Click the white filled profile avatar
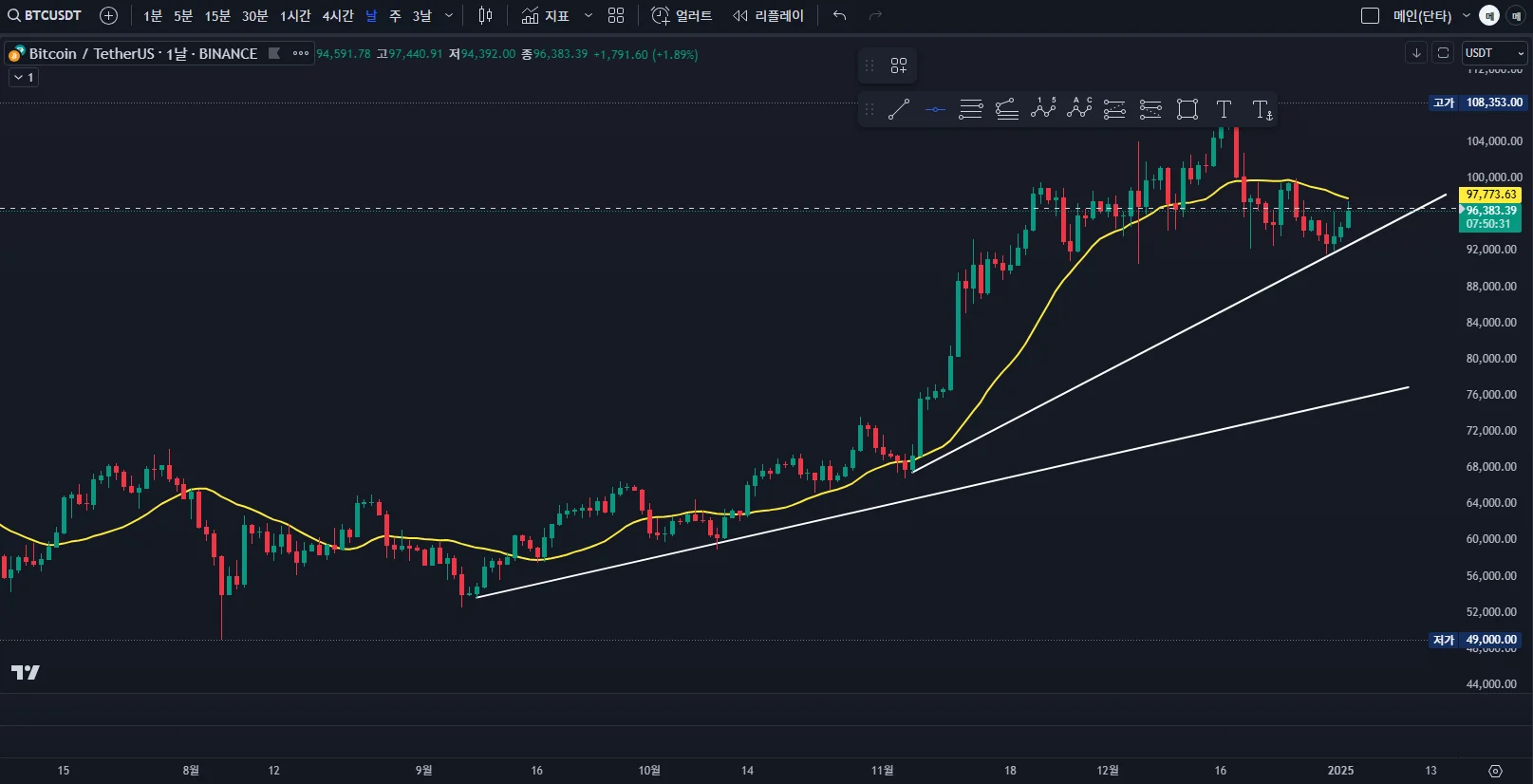This screenshot has height=784, width=1533. pos(1489,16)
